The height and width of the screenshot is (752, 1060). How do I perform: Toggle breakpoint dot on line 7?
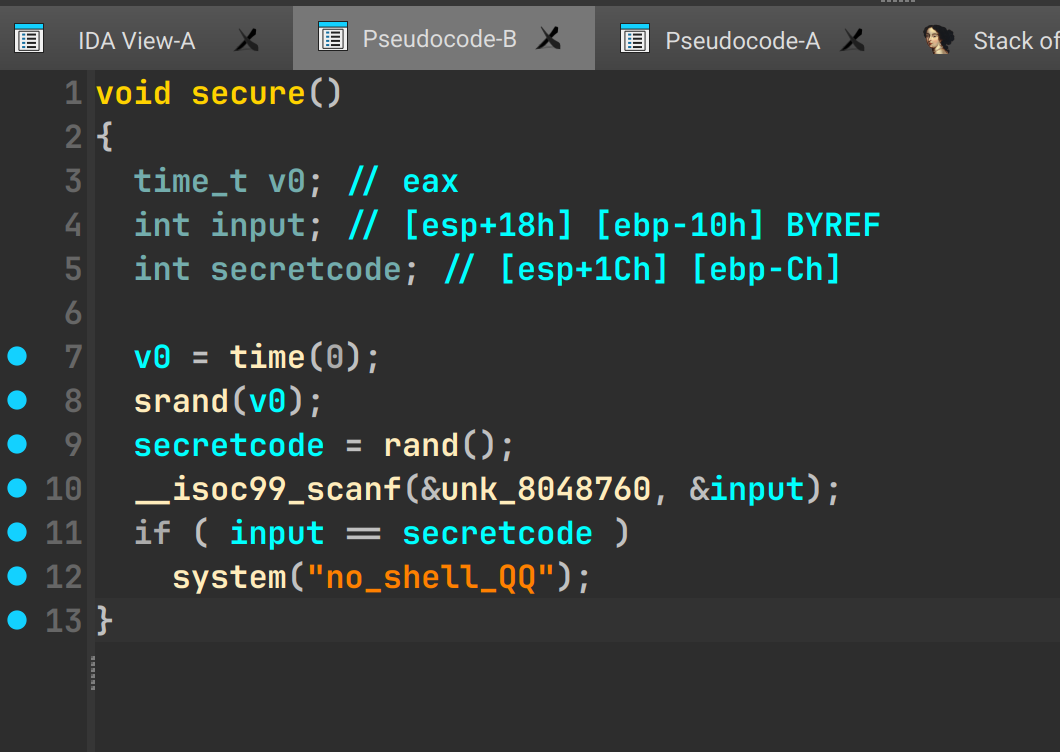tap(17, 357)
